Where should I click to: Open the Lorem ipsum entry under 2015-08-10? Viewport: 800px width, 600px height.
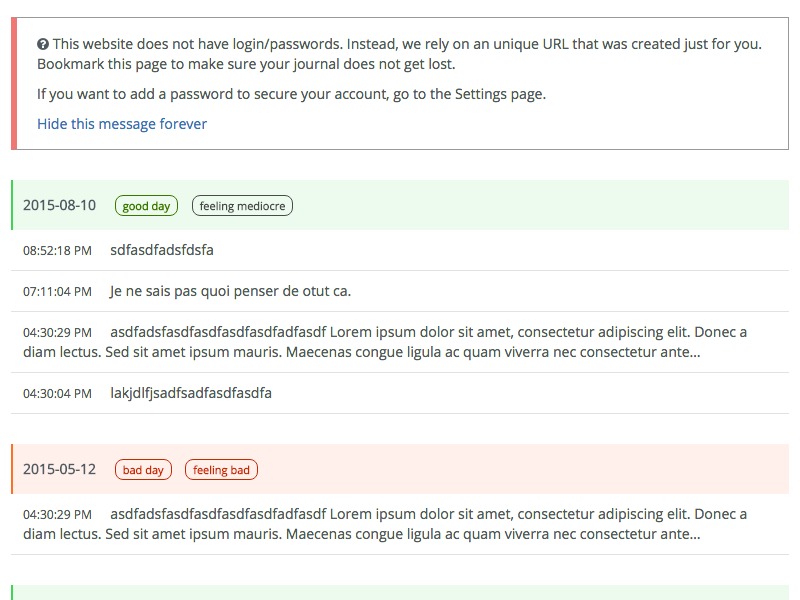click(x=400, y=342)
